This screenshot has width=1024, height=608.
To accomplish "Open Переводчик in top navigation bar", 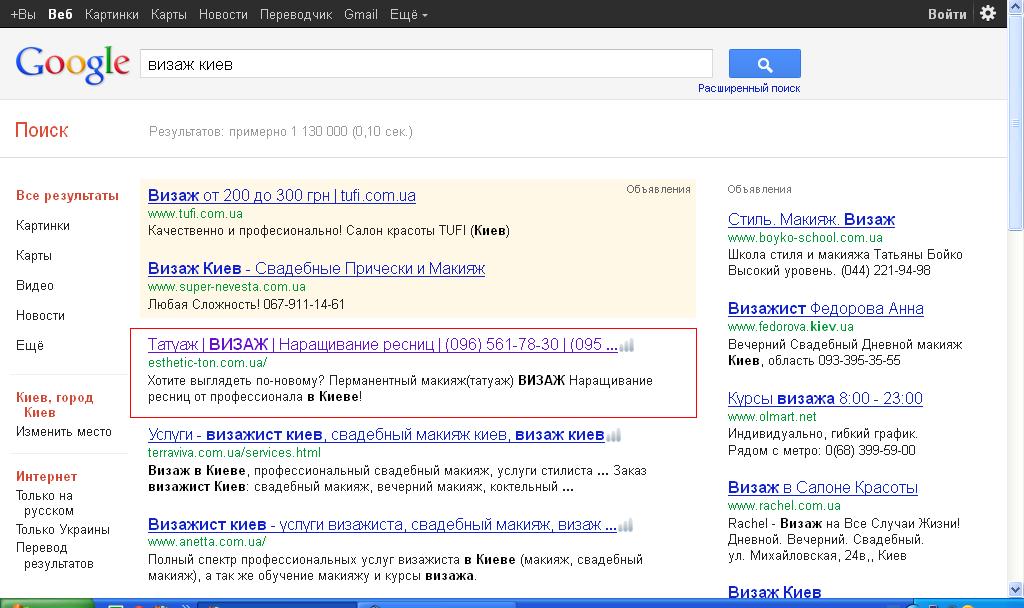I will [296, 14].
